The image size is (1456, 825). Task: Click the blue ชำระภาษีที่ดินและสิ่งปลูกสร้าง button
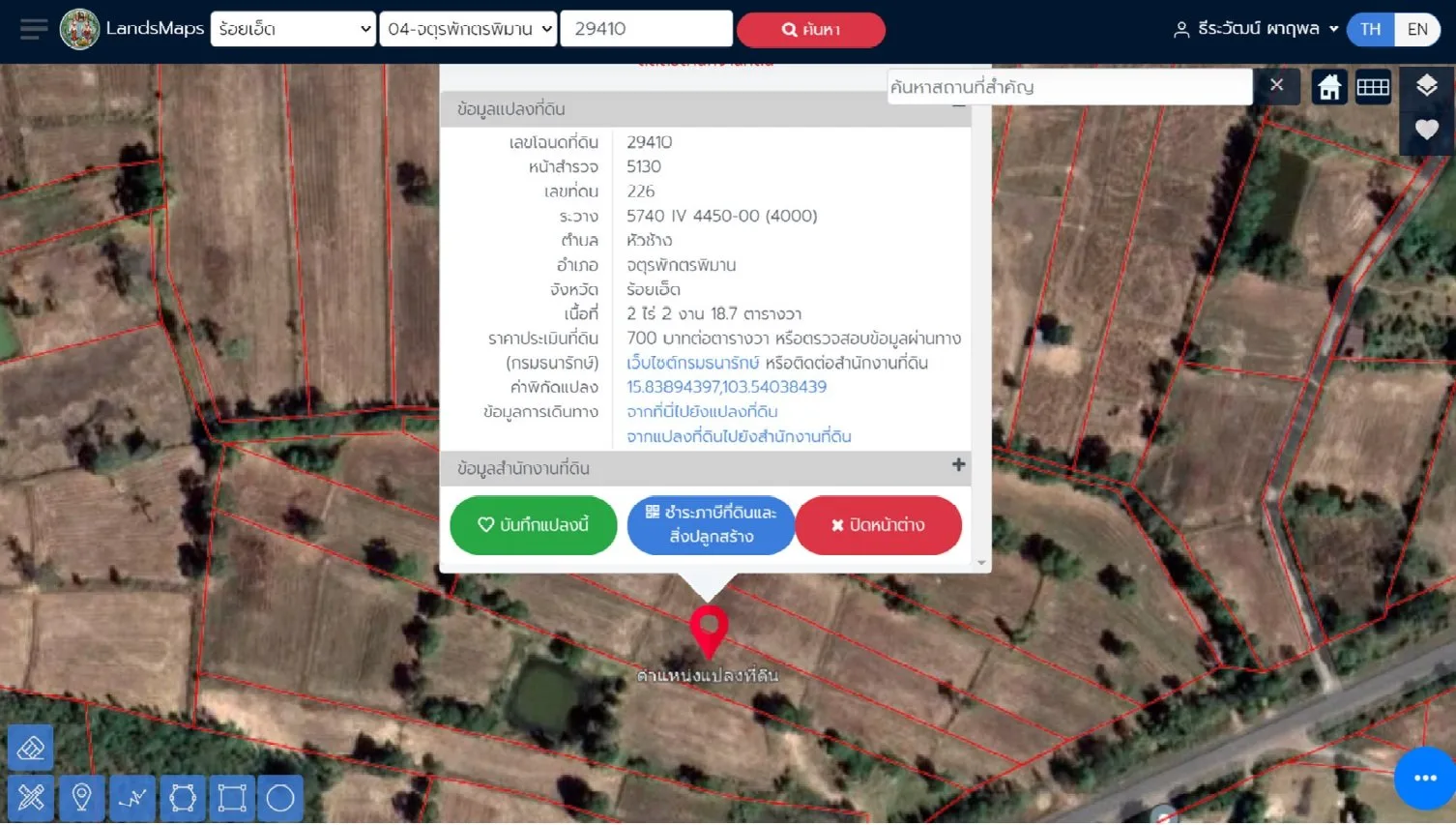click(x=712, y=525)
